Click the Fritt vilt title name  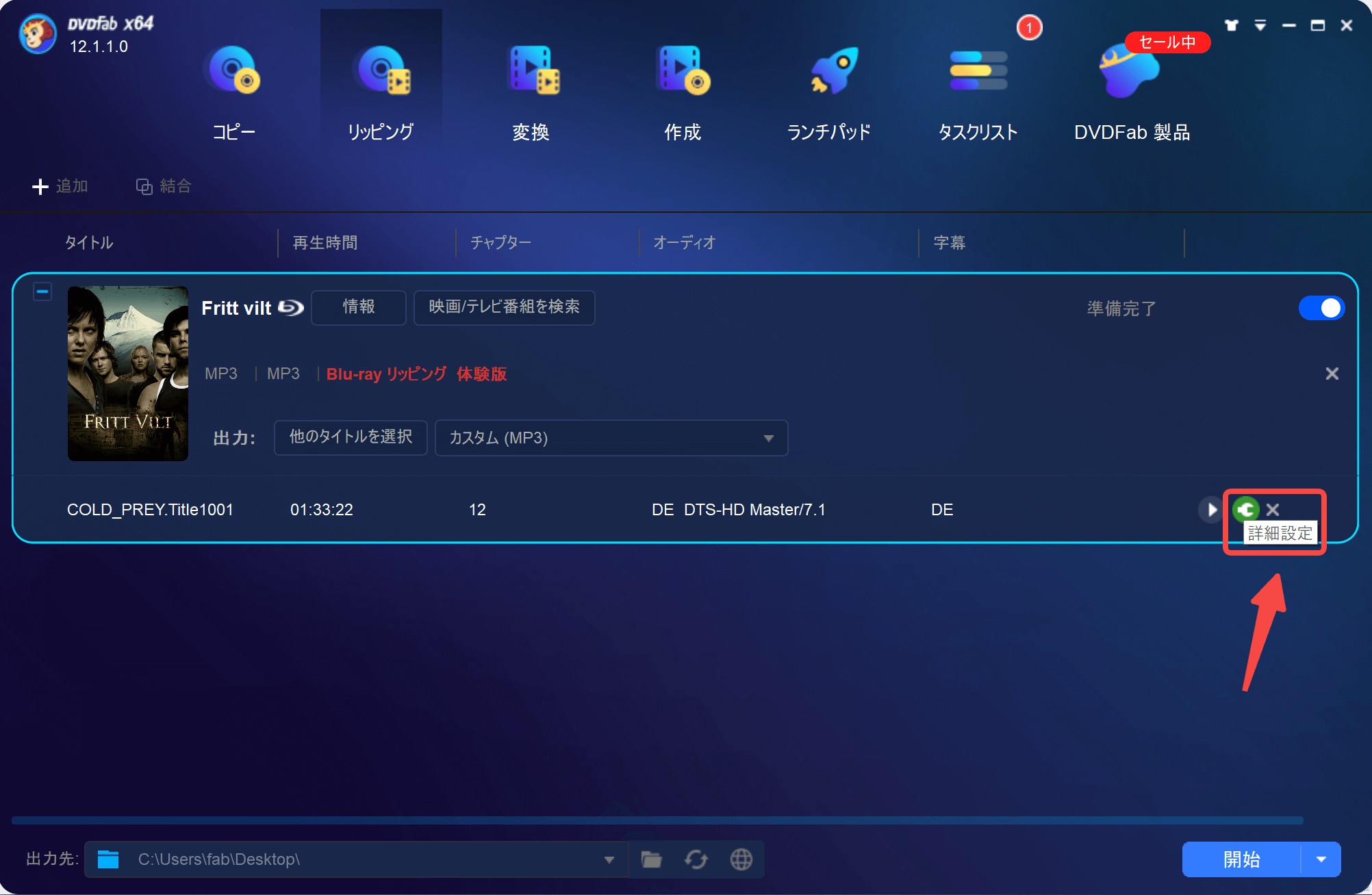[x=236, y=308]
